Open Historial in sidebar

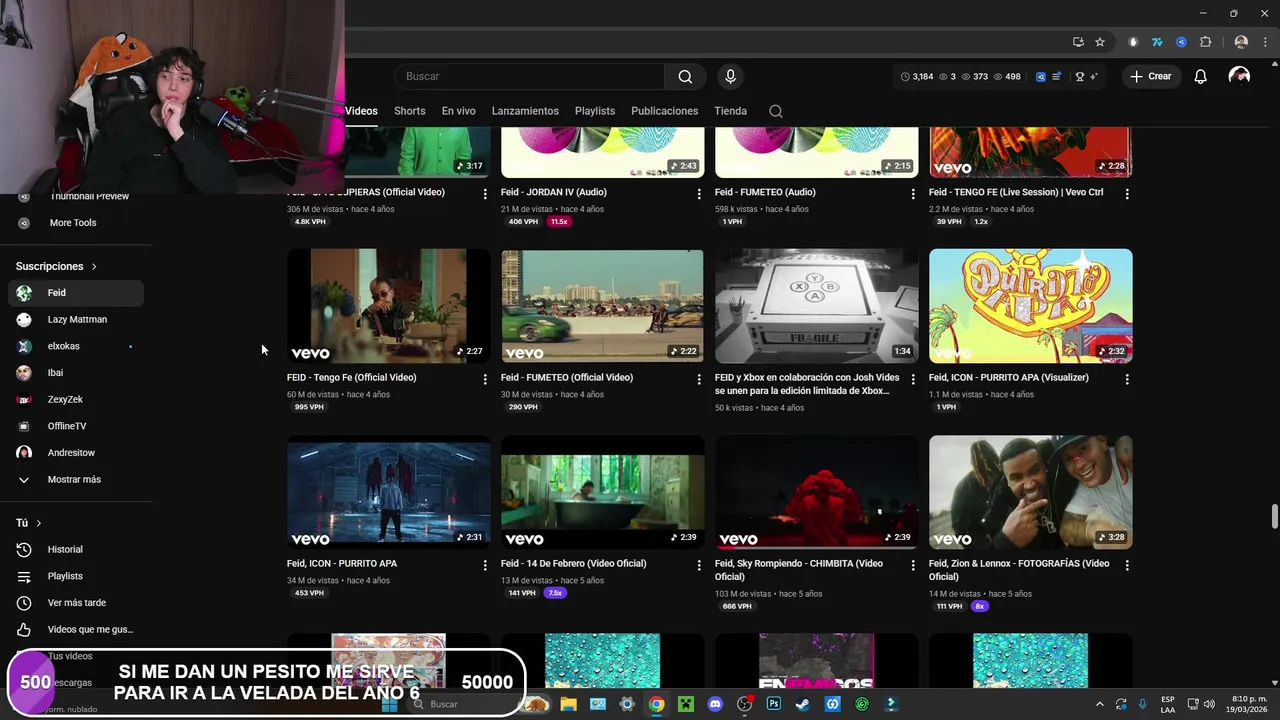tap(76, 549)
